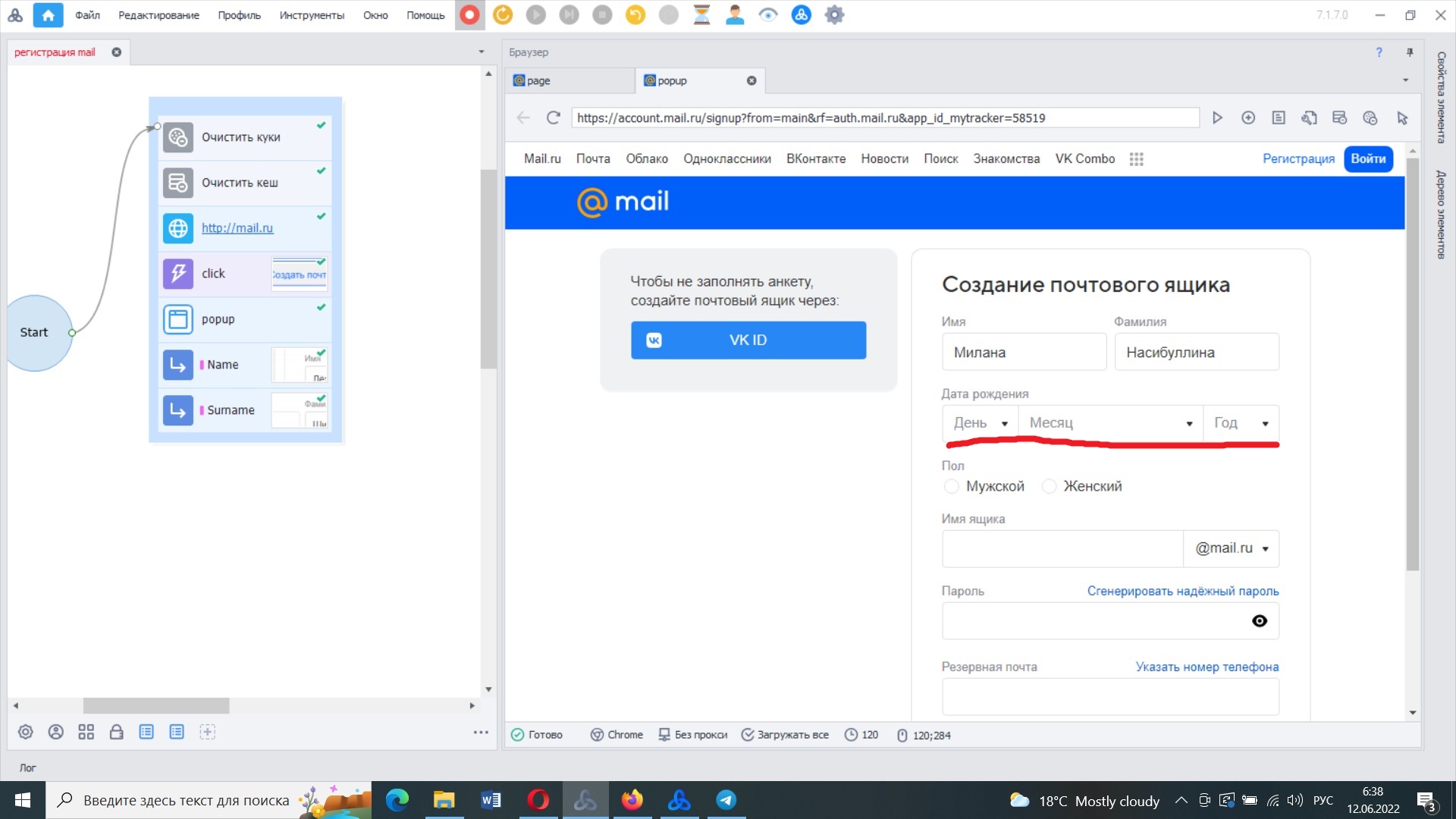This screenshot has width=1456, height=819.
Task: Open the gear settings icon in top toolbar
Action: point(834,15)
